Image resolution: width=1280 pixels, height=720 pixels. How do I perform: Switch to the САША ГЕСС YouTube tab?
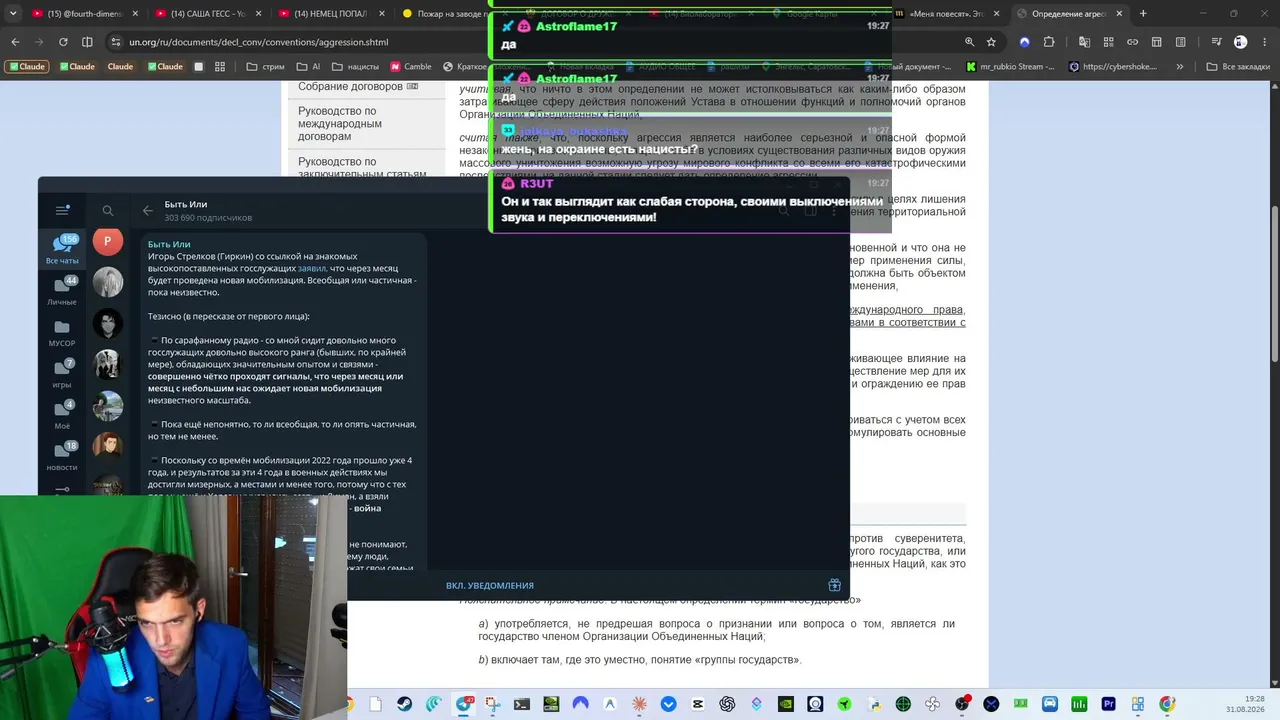point(210,14)
